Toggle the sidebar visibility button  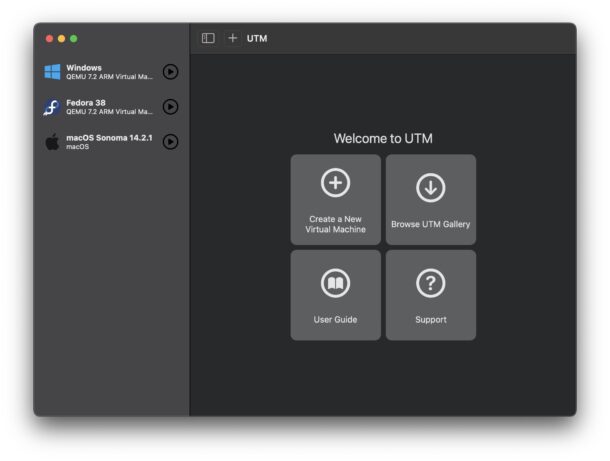tap(208, 38)
